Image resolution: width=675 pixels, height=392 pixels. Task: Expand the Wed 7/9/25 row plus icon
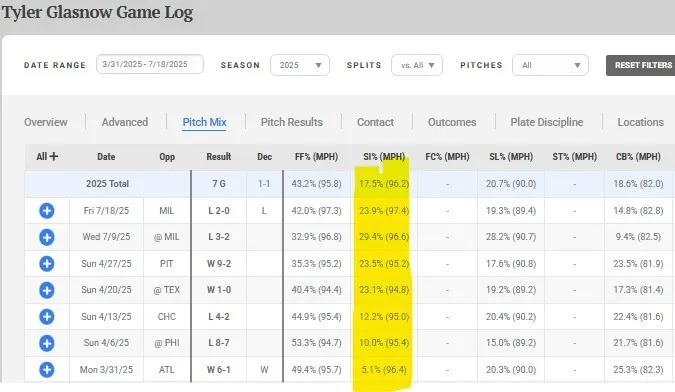47,237
